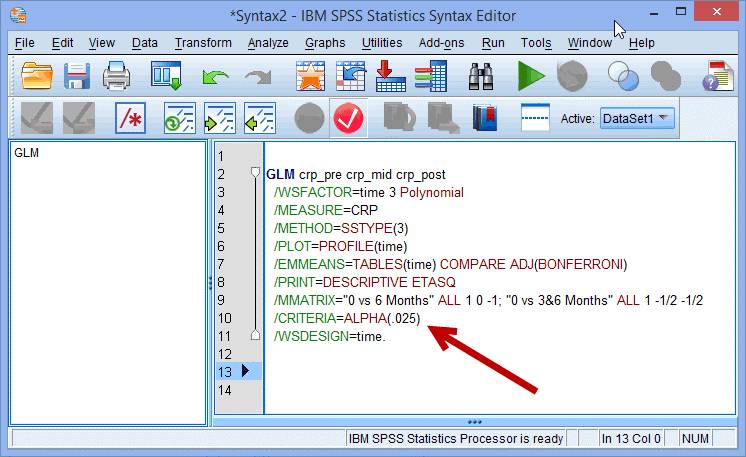Open the Run menu

coord(493,43)
